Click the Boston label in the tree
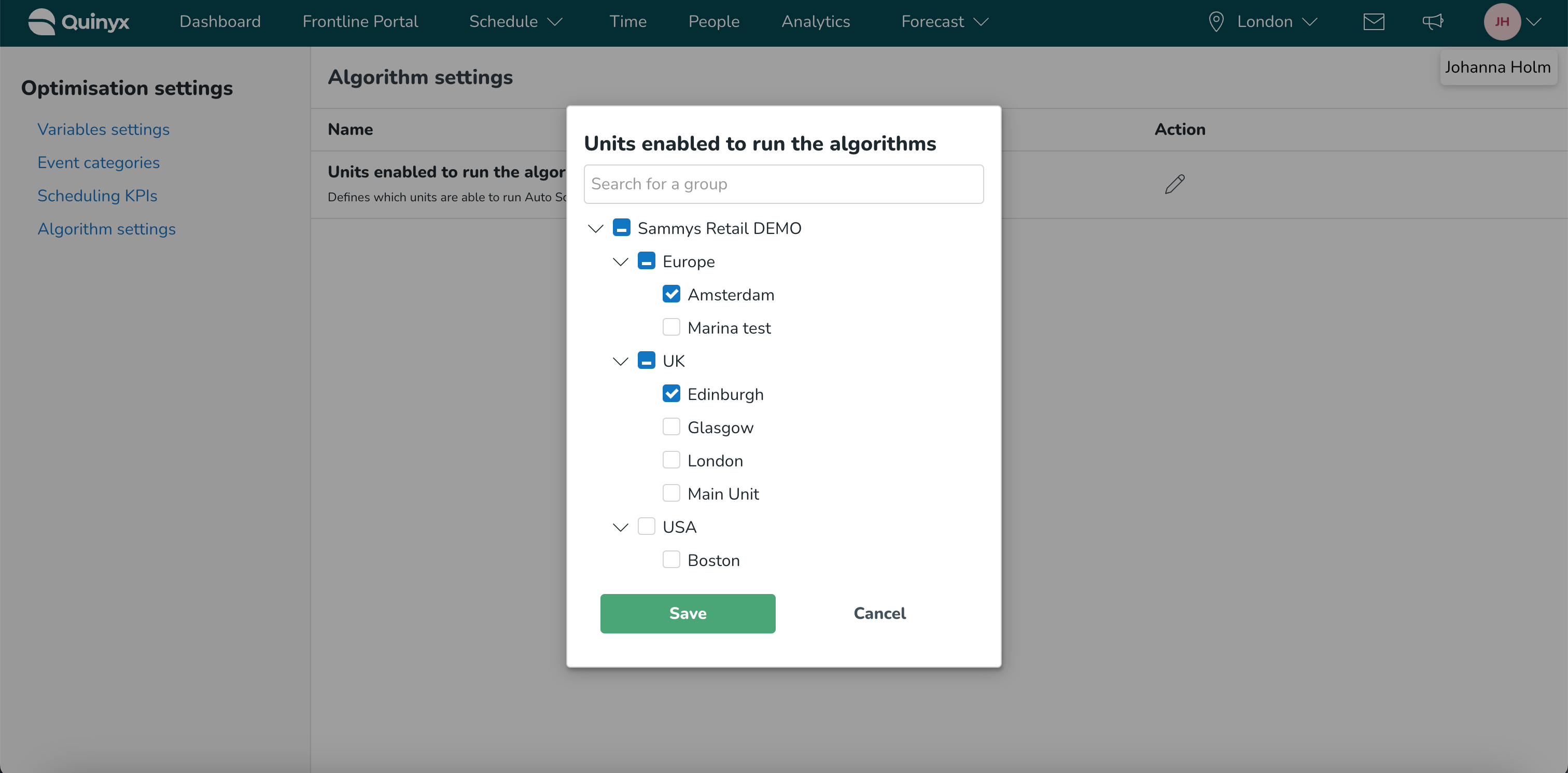The height and width of the screenshot is (773, 1568). (x=713, y=560)
